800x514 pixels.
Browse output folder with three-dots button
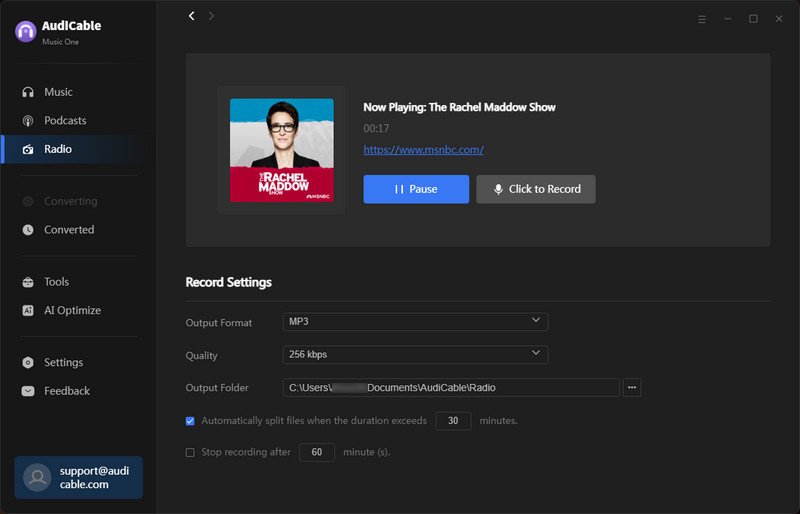[632, 387]
